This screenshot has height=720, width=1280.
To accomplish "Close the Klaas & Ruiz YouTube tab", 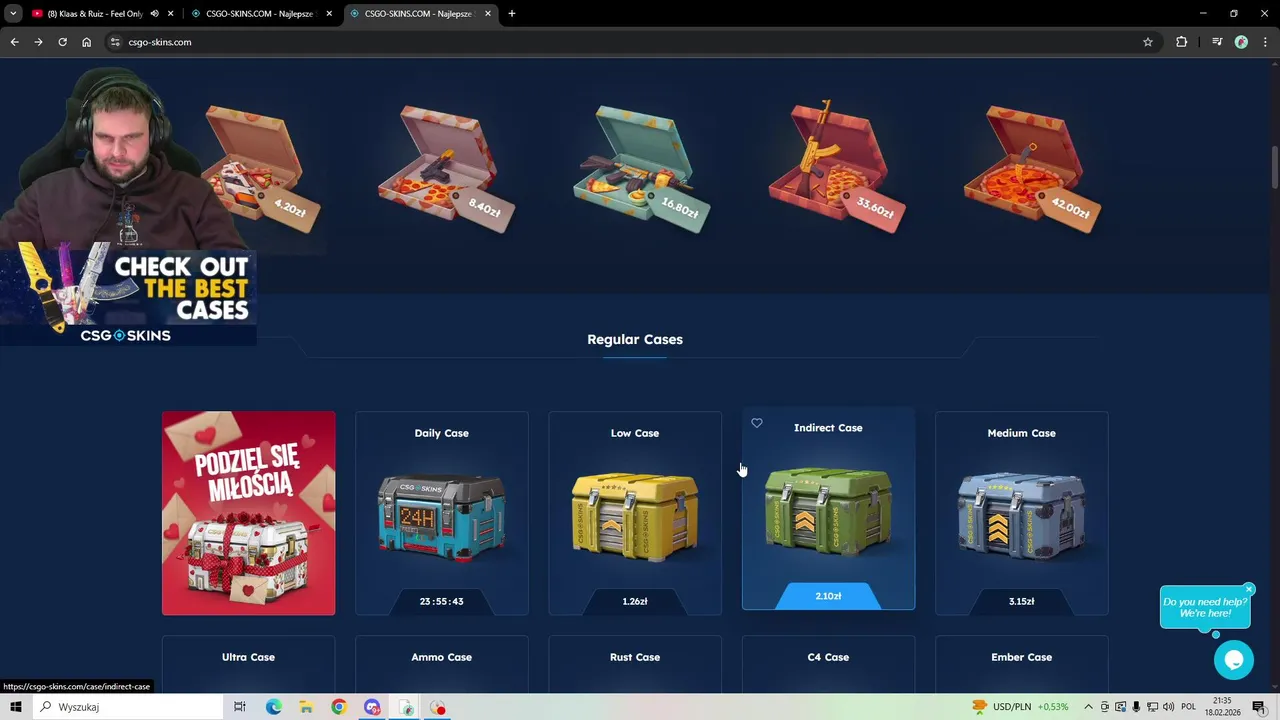I will tap(171, 14).
